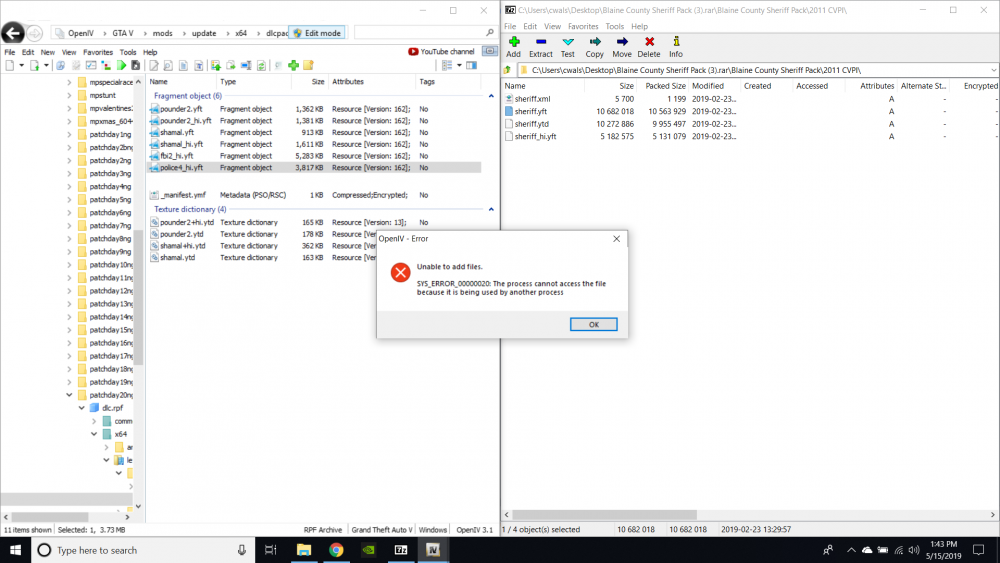Screen dimensions: 1000x563
Task: Open the 7-Zip Favorites menu
Action: point(583,27)
